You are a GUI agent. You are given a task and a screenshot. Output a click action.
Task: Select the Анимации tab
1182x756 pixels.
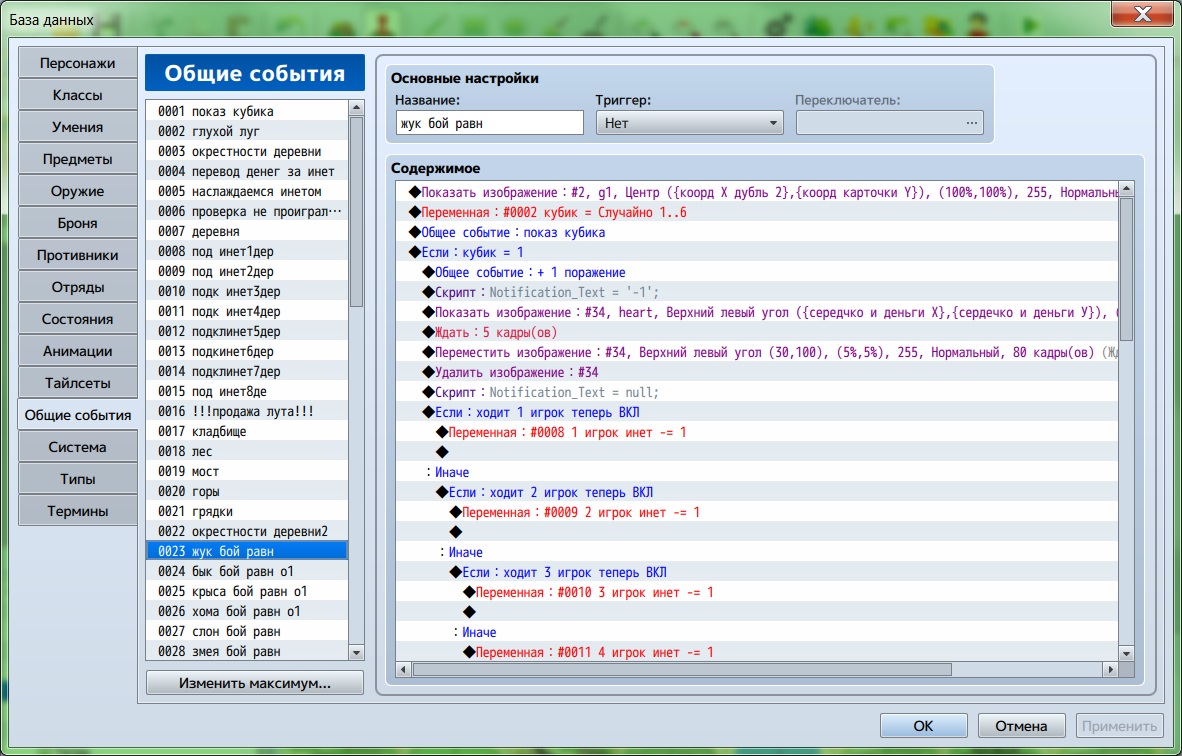(x=77, y=351)
